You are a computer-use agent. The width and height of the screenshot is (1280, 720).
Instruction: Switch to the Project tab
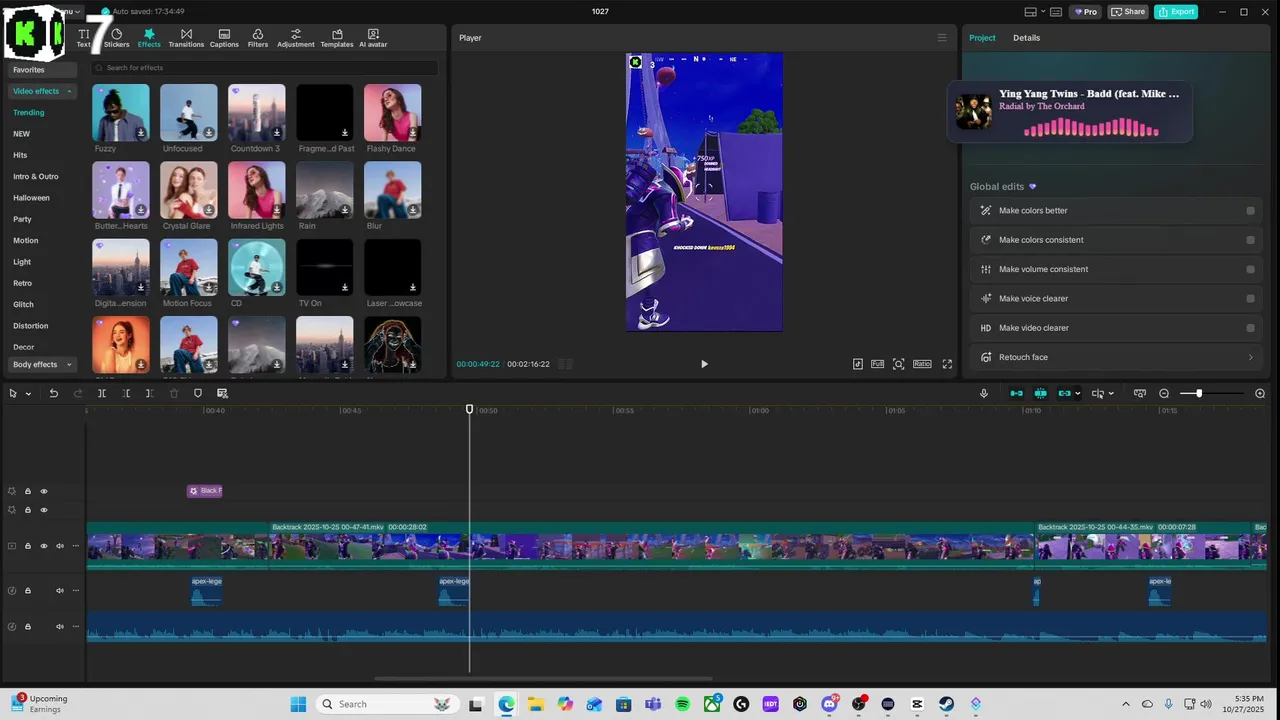pos(982,38)
